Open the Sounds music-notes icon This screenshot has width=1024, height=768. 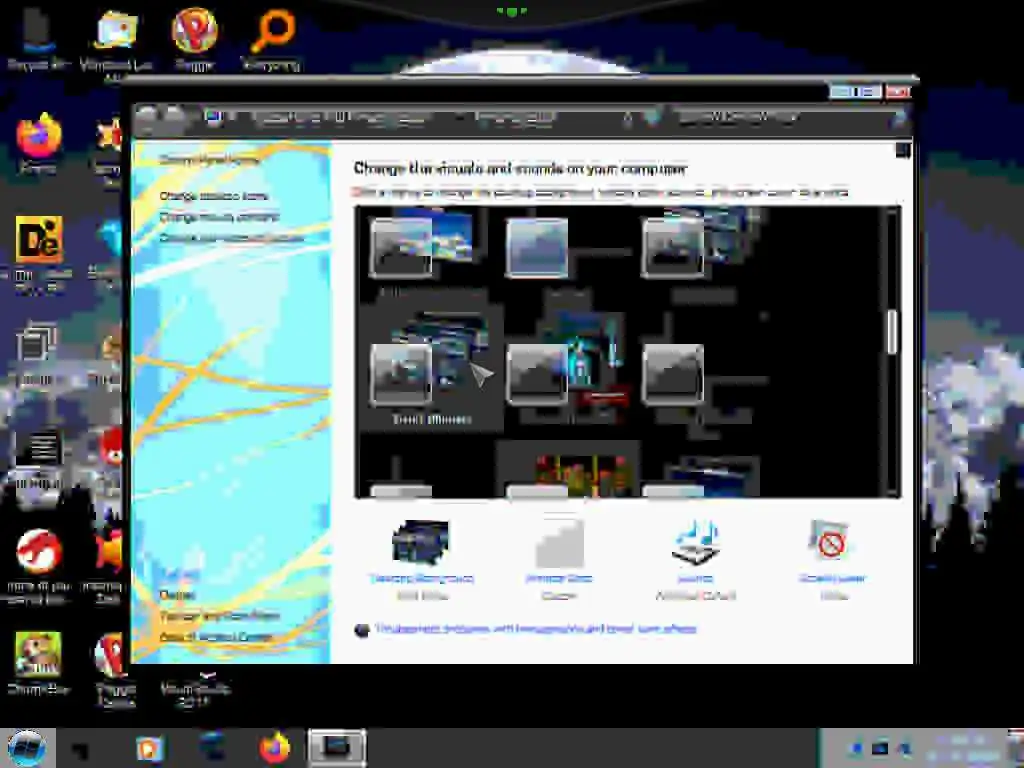click(x=696, y=542)
